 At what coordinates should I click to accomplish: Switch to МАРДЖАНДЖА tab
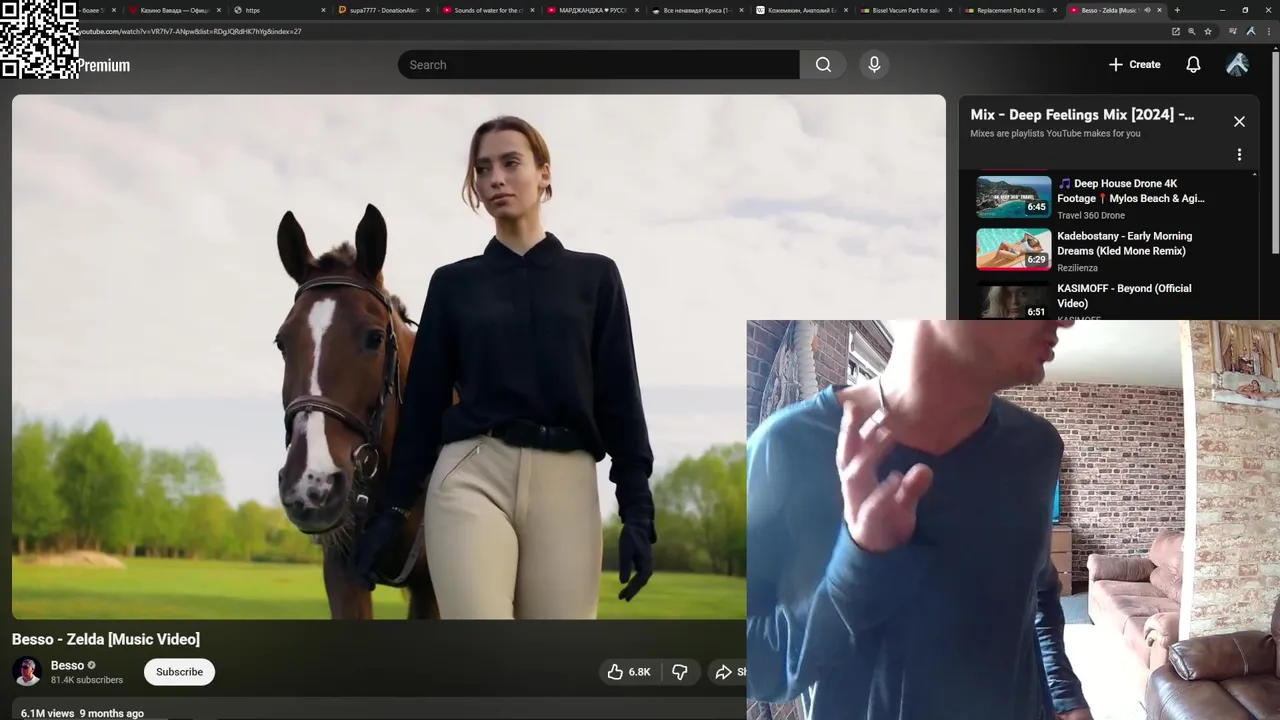[592, 10]
